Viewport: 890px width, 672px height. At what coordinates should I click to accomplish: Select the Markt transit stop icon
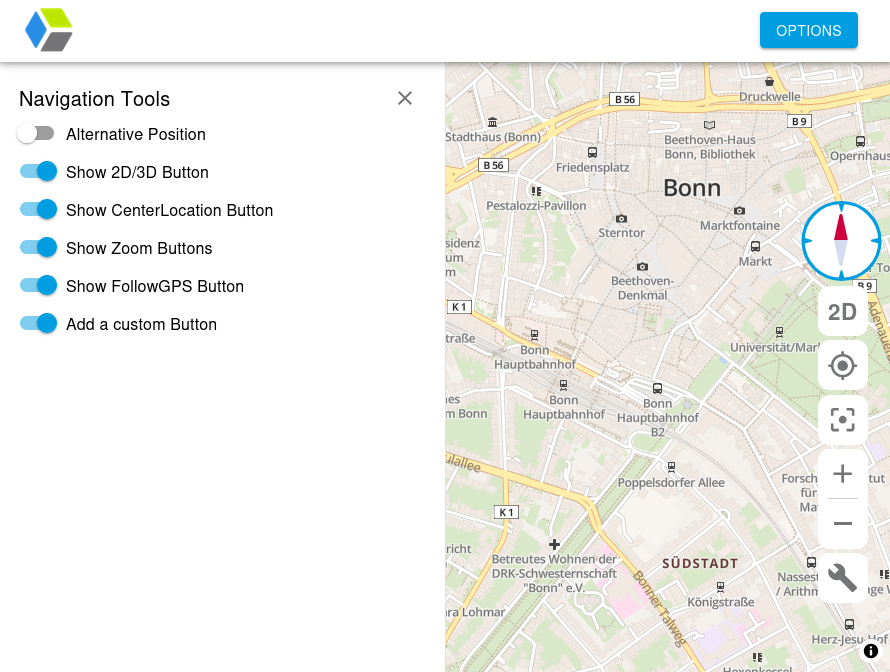click(x=755, y=246)
